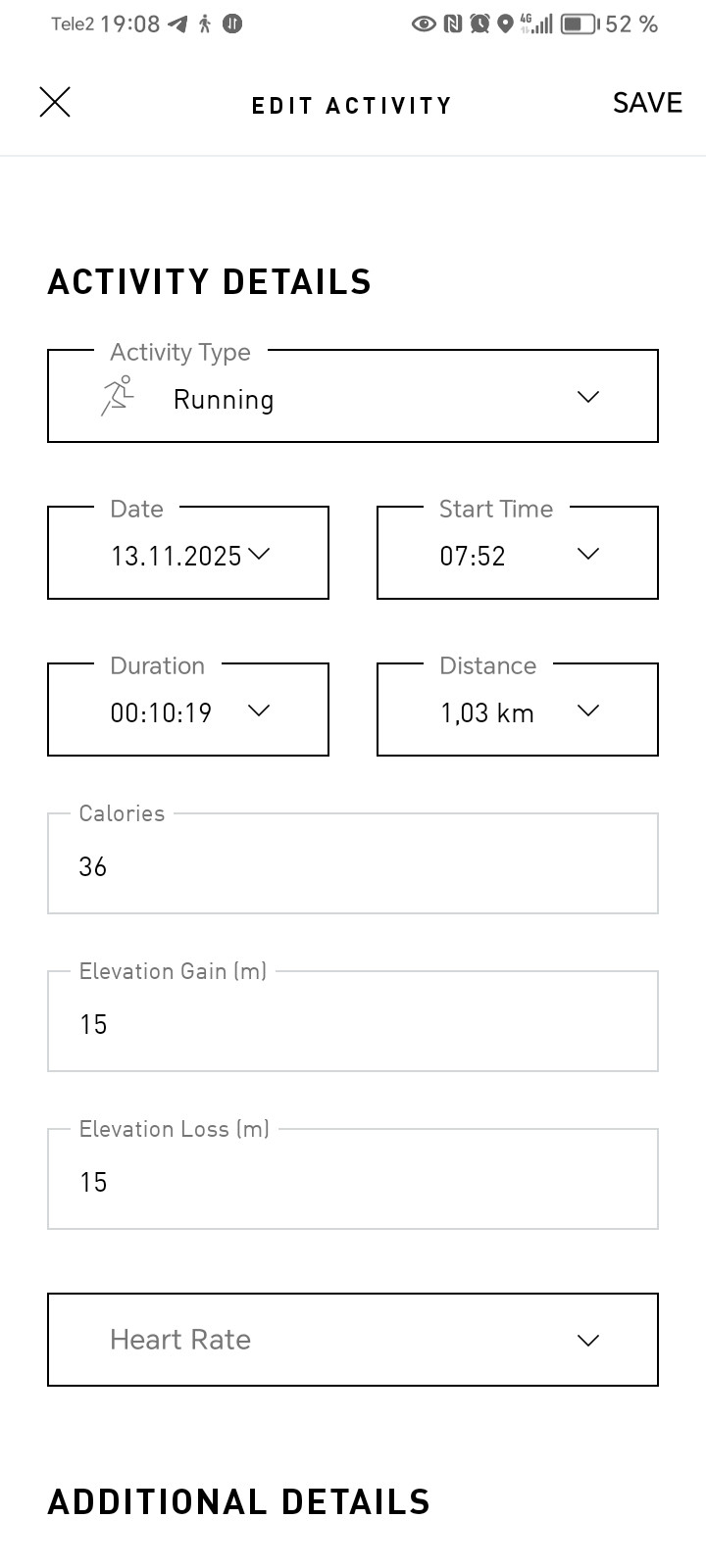
Task: Tap the NFC status bar icon
Action: (452, 24)
